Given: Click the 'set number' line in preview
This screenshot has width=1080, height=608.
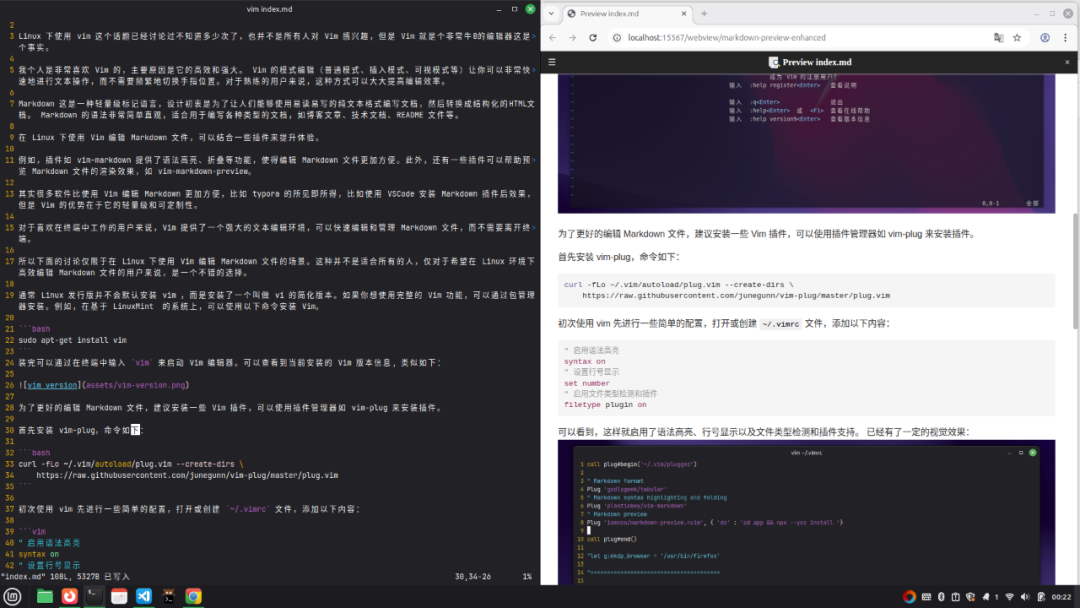Looking at the screenshot, I should click(x=586, y=384).
